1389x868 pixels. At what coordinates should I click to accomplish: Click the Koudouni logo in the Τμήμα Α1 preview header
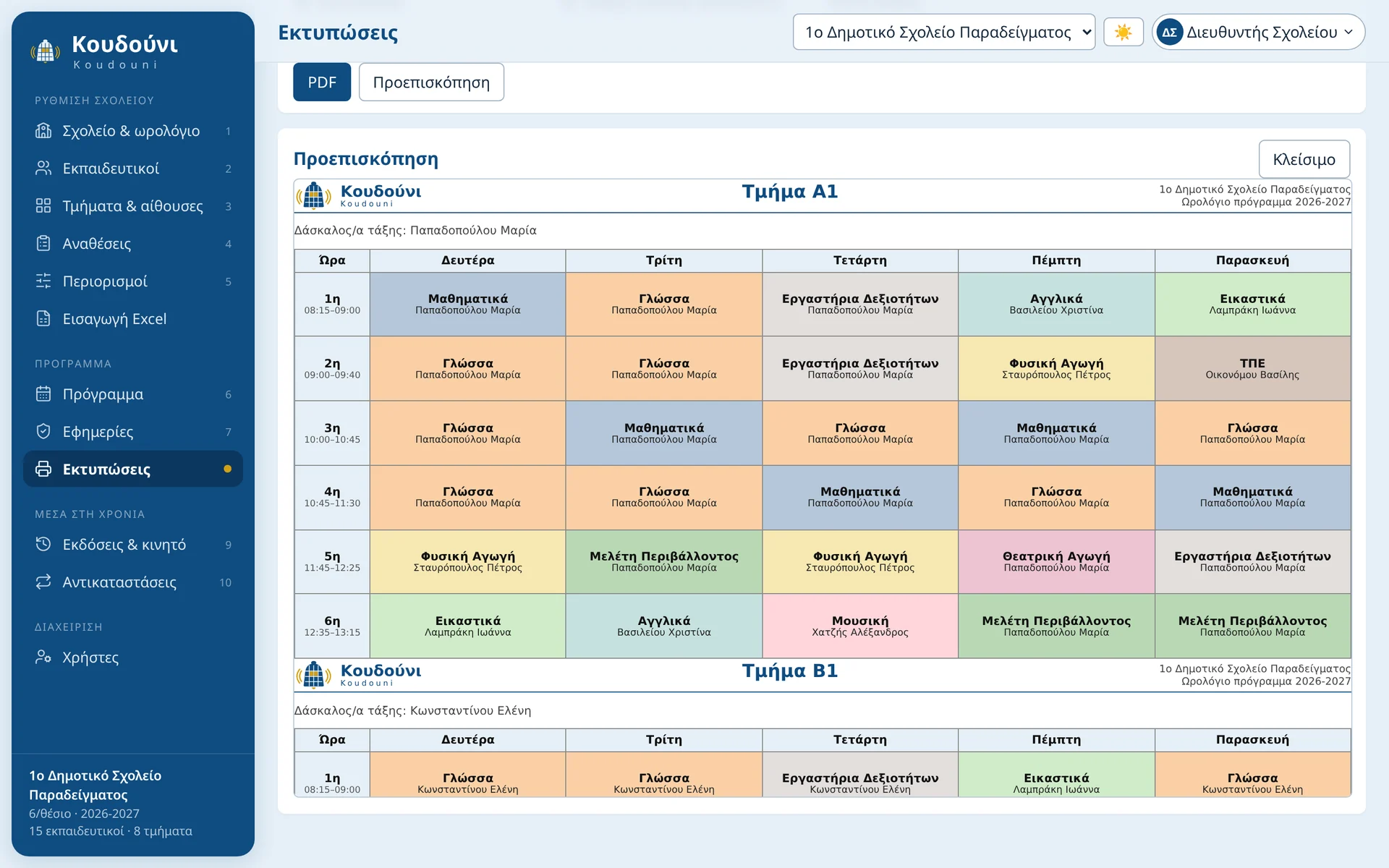coord(359,195)
